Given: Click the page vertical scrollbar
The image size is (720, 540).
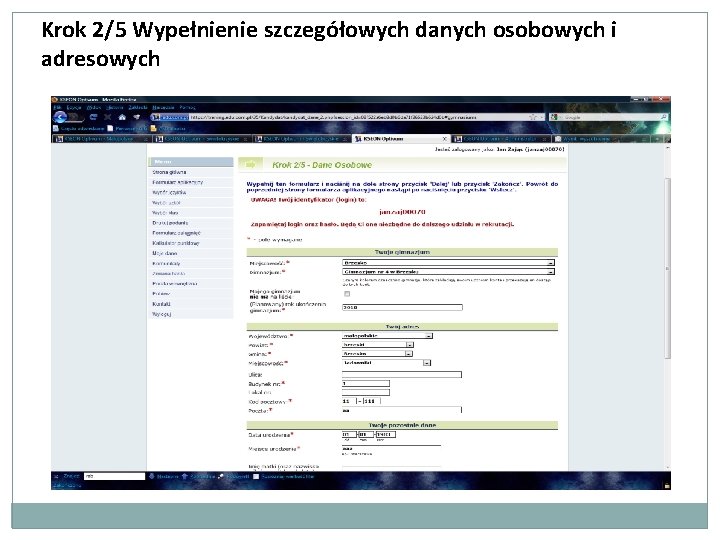Looking at the screenshot, I should (x=668, y=269).
